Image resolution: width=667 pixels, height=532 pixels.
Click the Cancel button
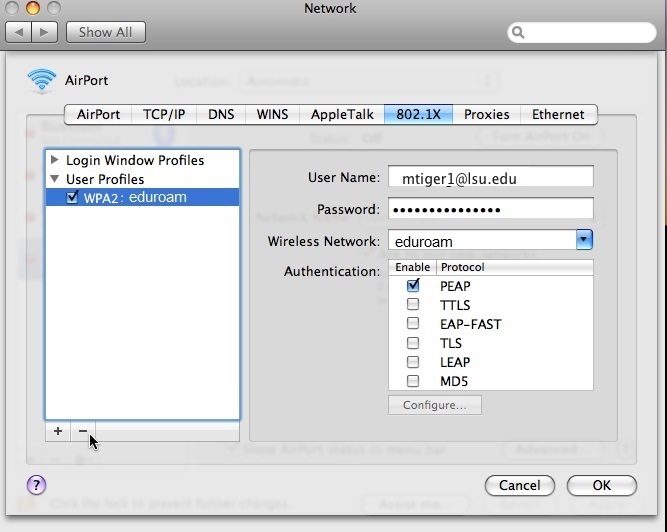pos(520,485)
